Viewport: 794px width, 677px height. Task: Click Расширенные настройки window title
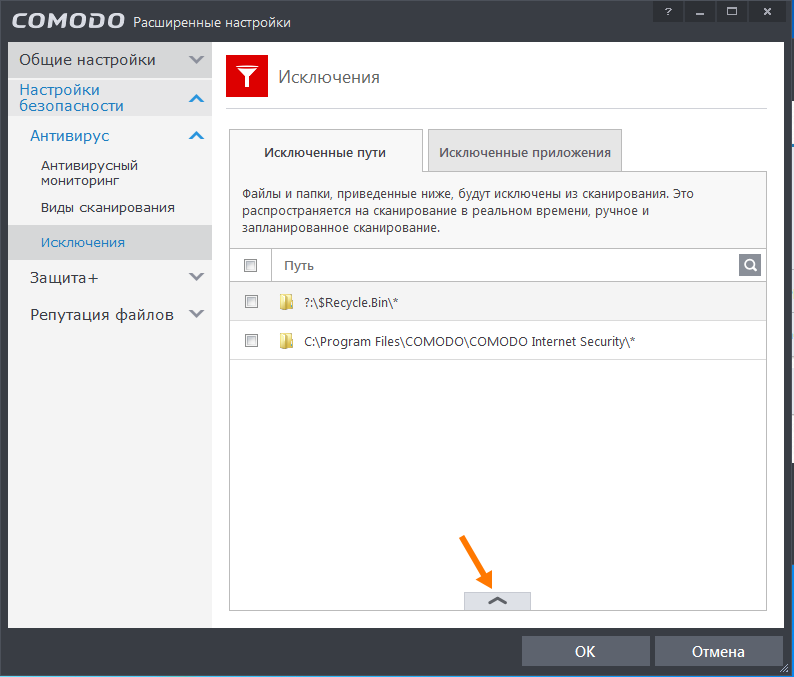212,22
